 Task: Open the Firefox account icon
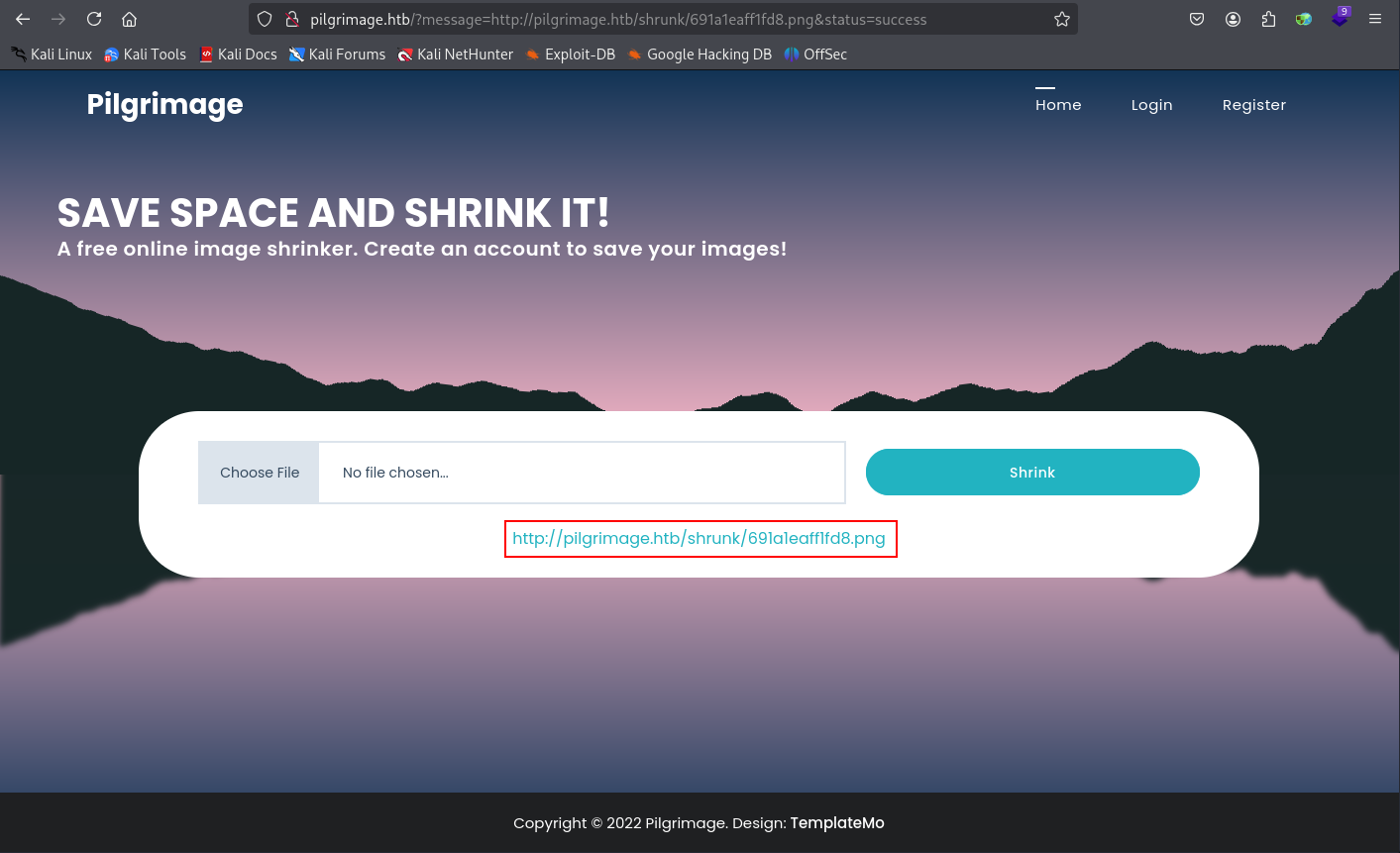[1233, 19]
